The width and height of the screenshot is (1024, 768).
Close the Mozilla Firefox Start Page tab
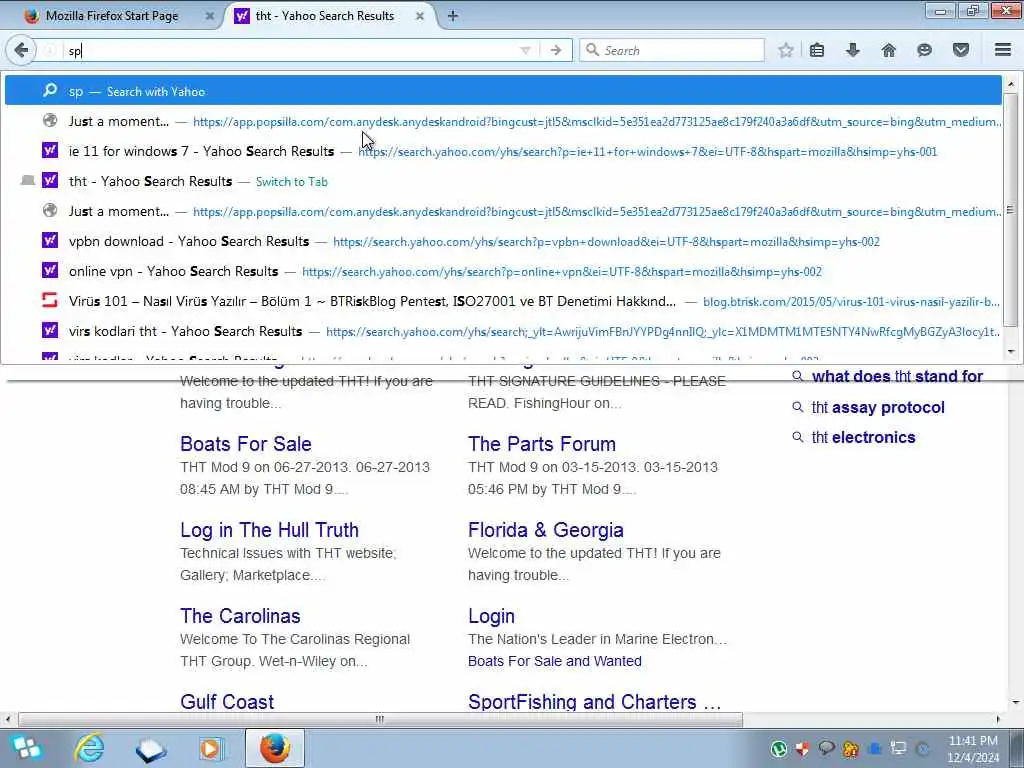click(209, 16)
